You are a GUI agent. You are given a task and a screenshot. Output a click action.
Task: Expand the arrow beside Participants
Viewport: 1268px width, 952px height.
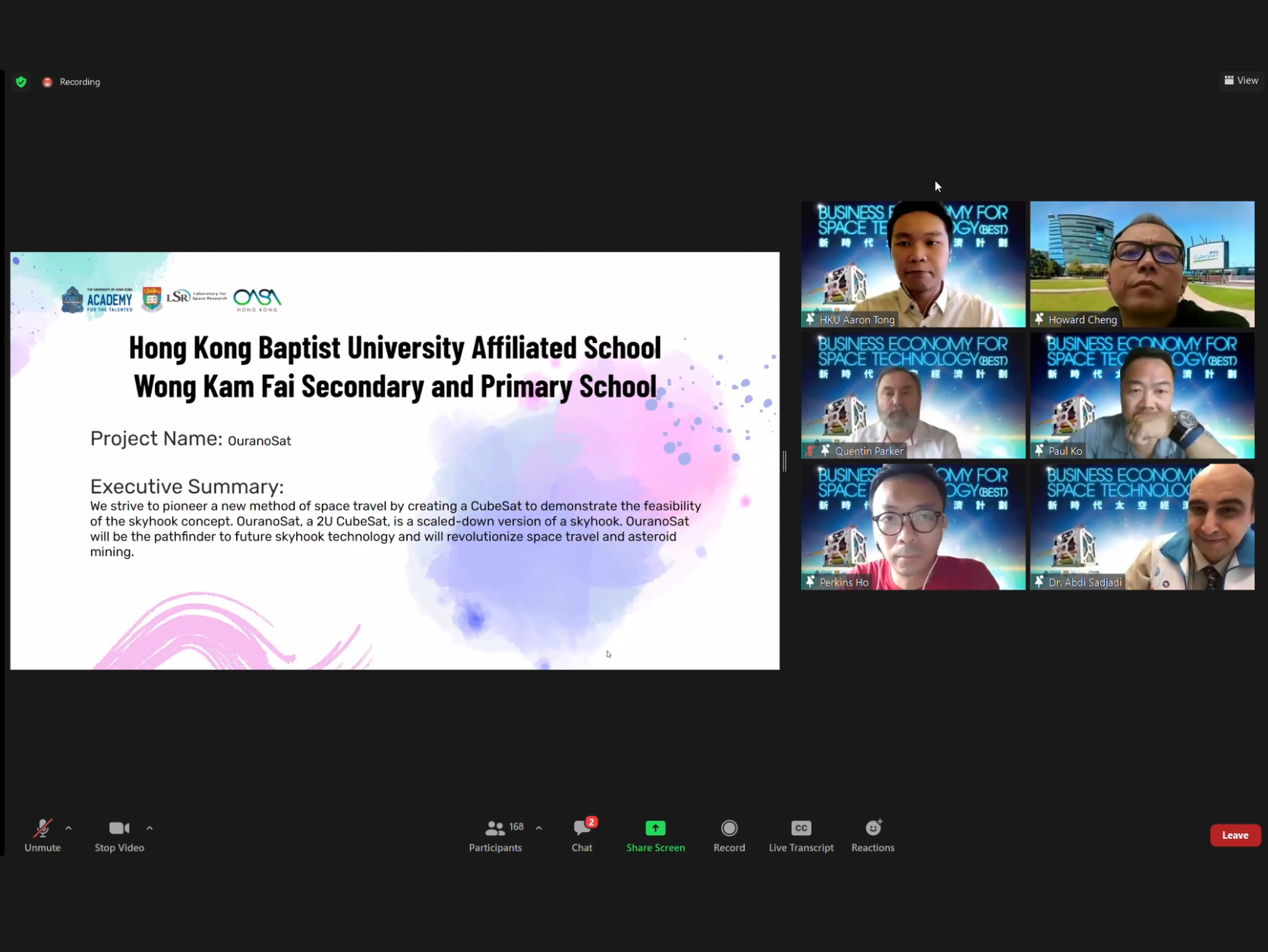click(x=539, y=828)
